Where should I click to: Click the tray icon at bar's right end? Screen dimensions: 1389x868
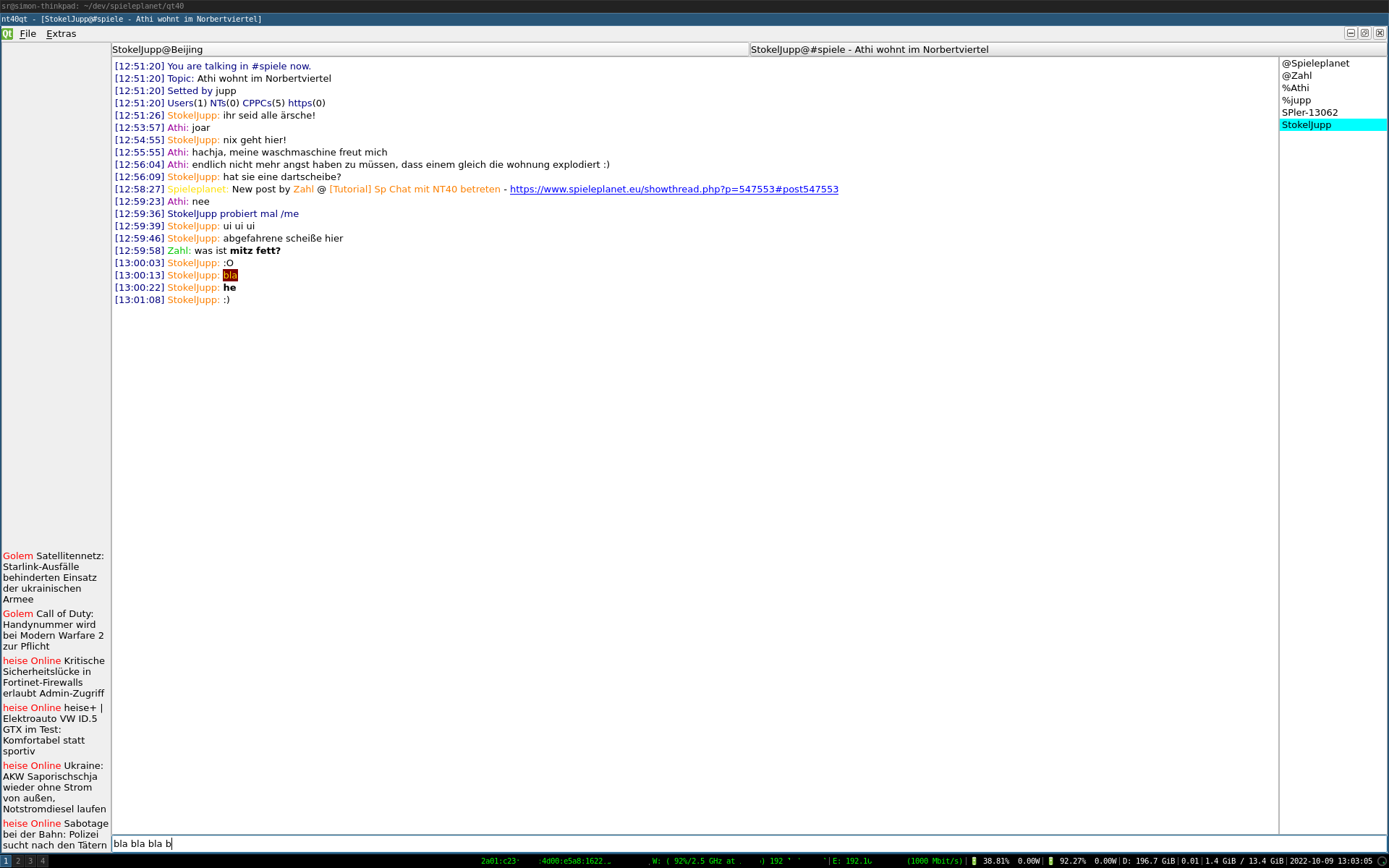click(x=1381, y=861)
